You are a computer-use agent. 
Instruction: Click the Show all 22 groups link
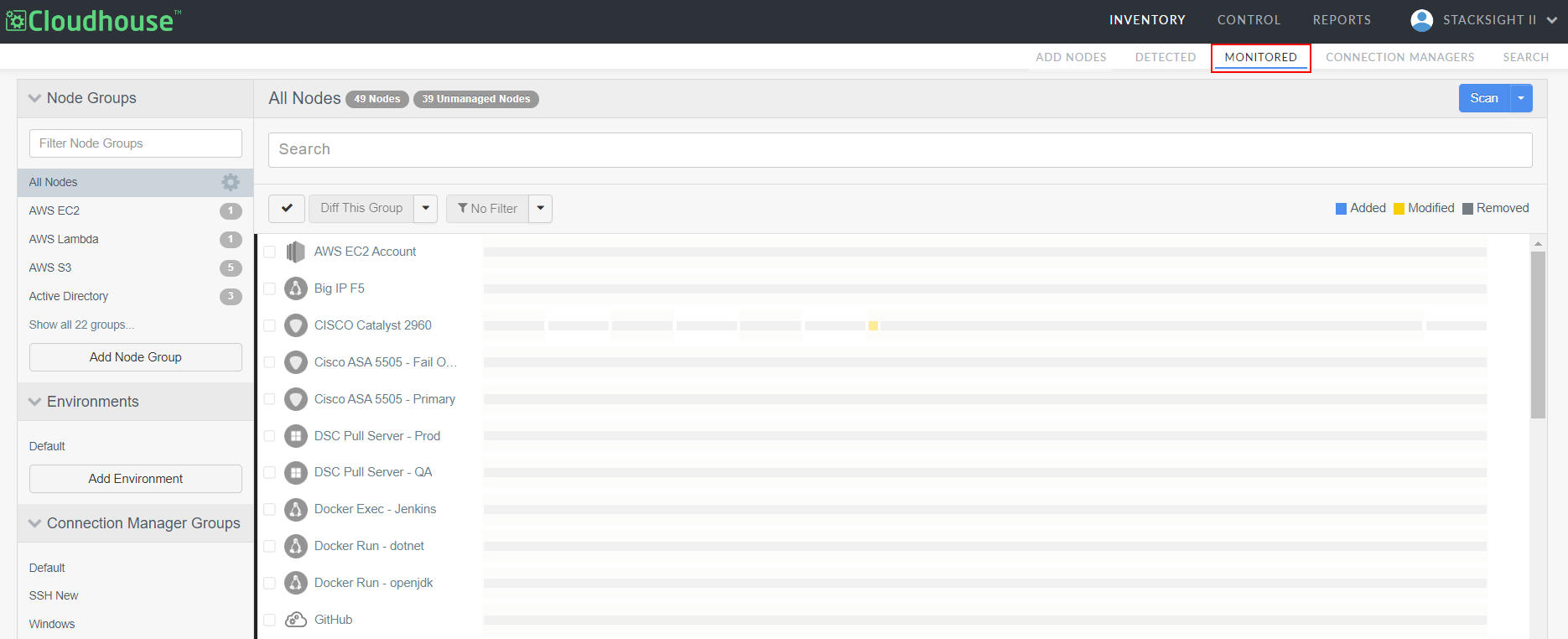point(81,325)
